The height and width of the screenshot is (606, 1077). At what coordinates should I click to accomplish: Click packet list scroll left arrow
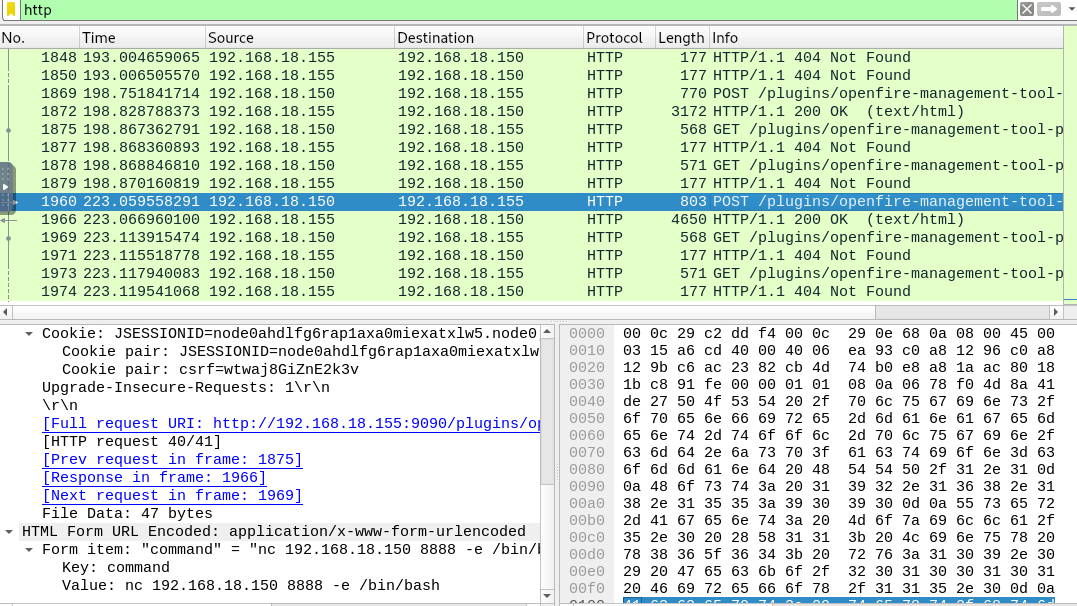(x=5, y=312)
